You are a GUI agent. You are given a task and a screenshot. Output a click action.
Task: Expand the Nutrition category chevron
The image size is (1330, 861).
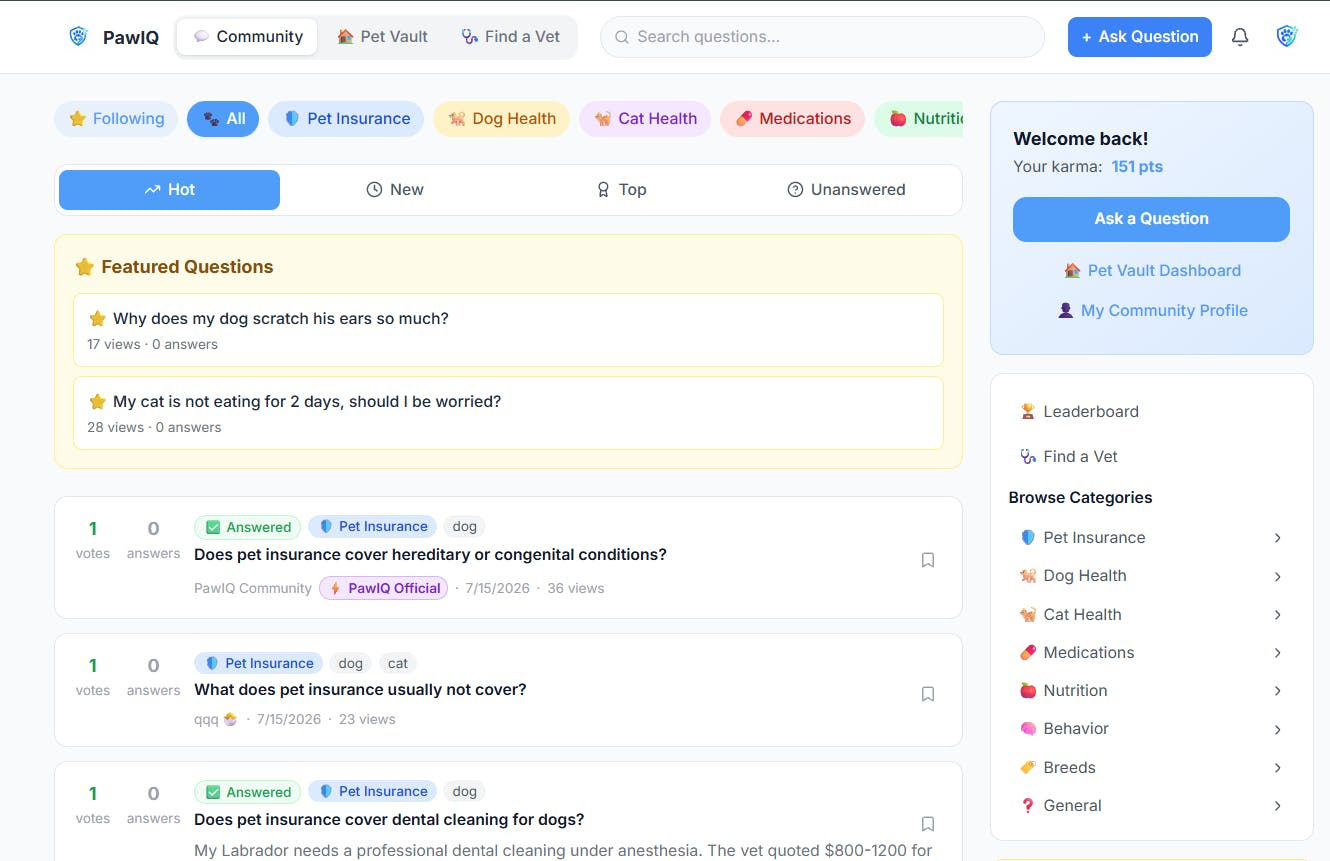coord(1277,691)
